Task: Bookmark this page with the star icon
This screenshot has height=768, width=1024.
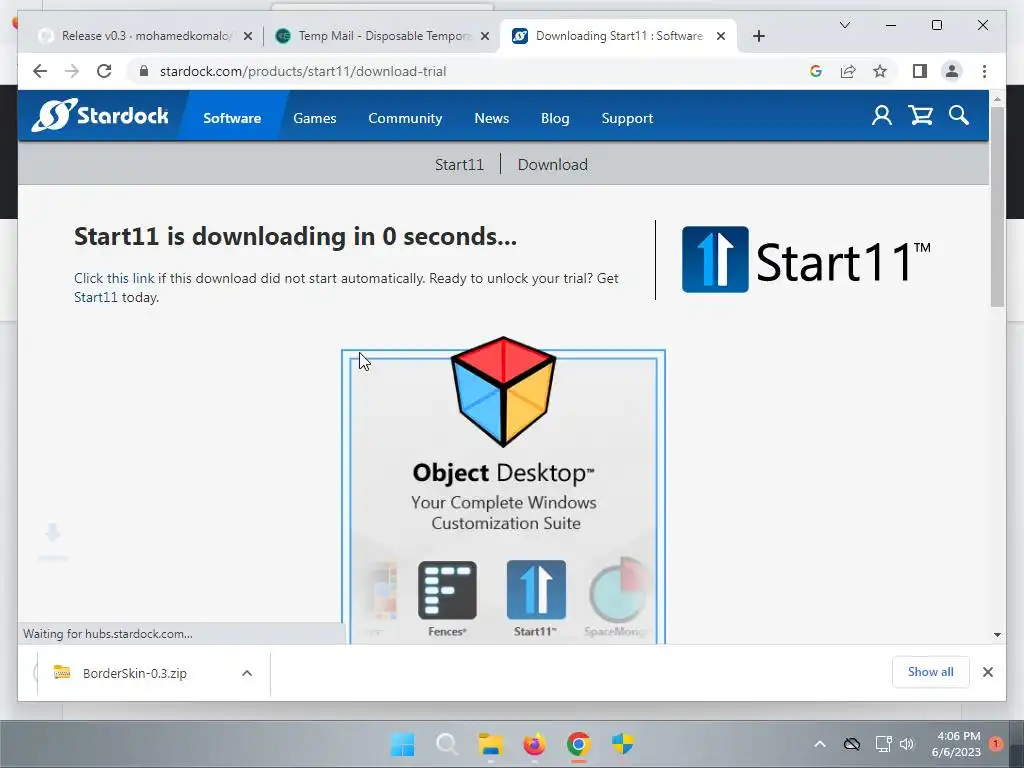Action: (x=880, y=71)
